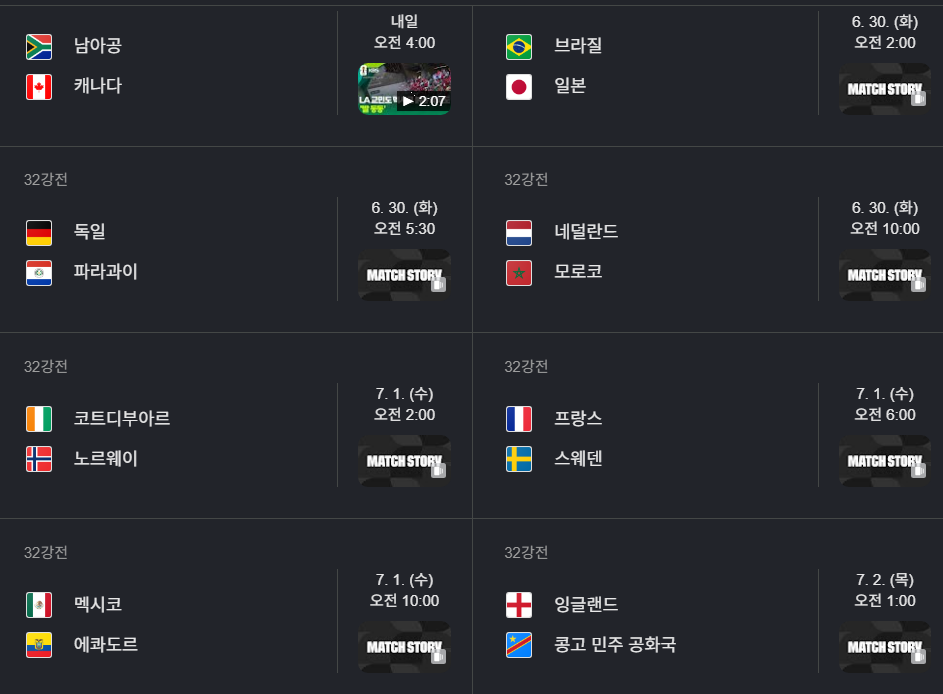Open Match Story for France vs Sweden
Image resolution: width=943 pixels, height=694 pixels.
[885, 461]
